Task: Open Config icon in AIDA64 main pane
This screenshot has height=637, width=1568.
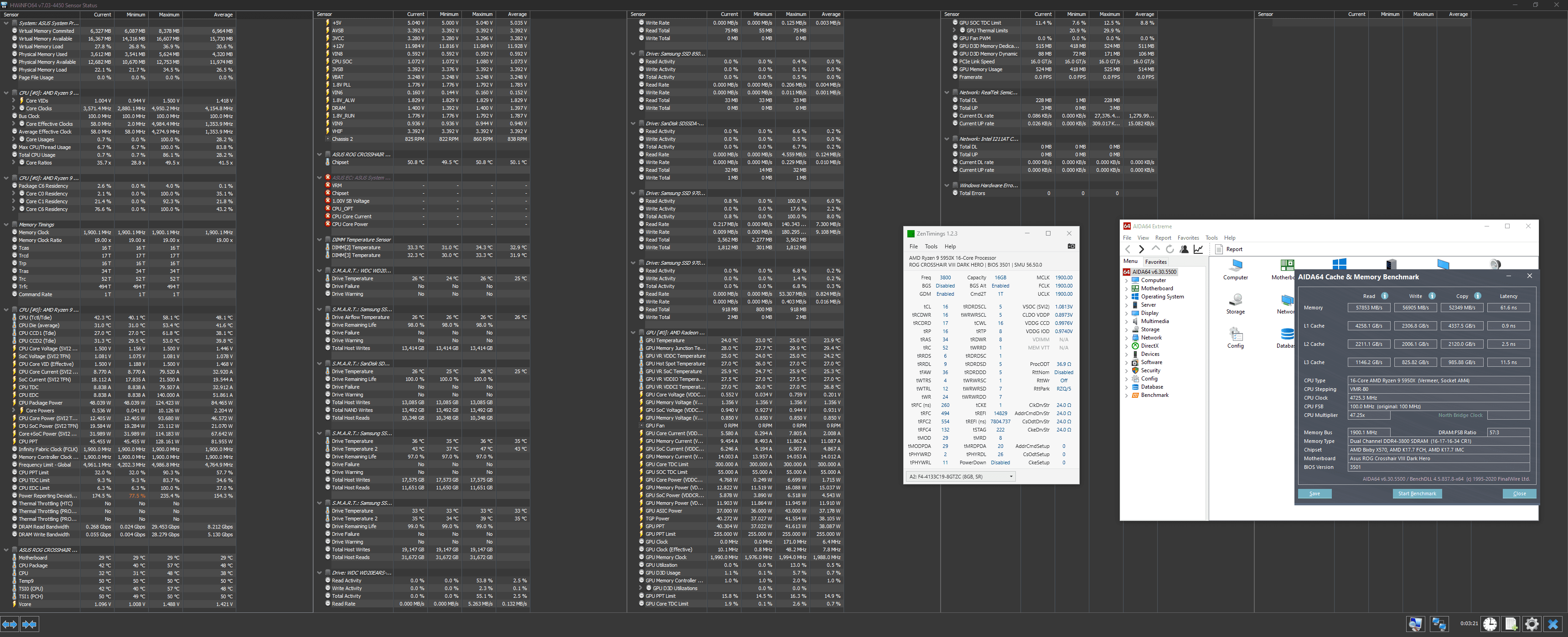Action: 1235,338
